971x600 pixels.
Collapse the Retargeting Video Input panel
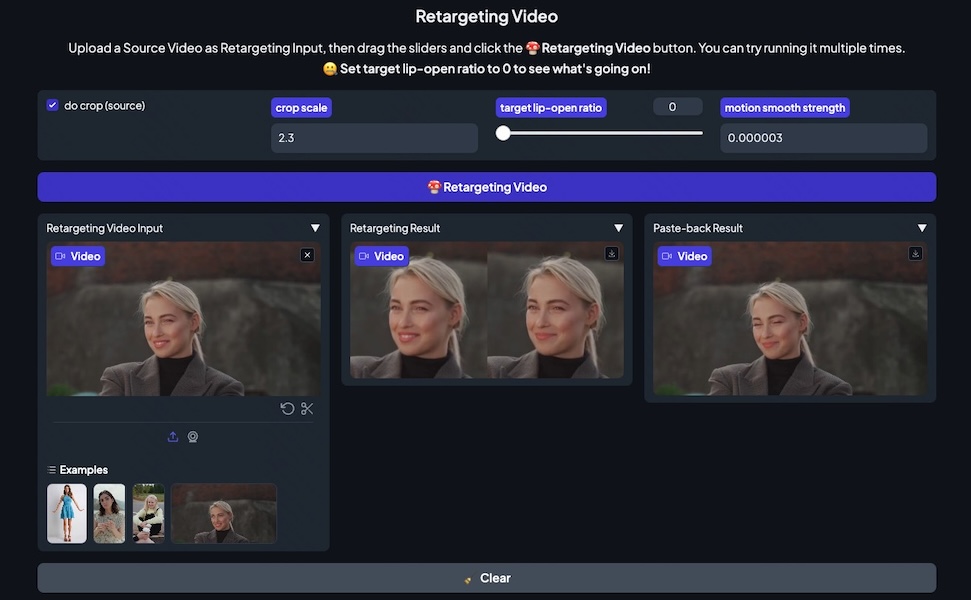(315, 227)
